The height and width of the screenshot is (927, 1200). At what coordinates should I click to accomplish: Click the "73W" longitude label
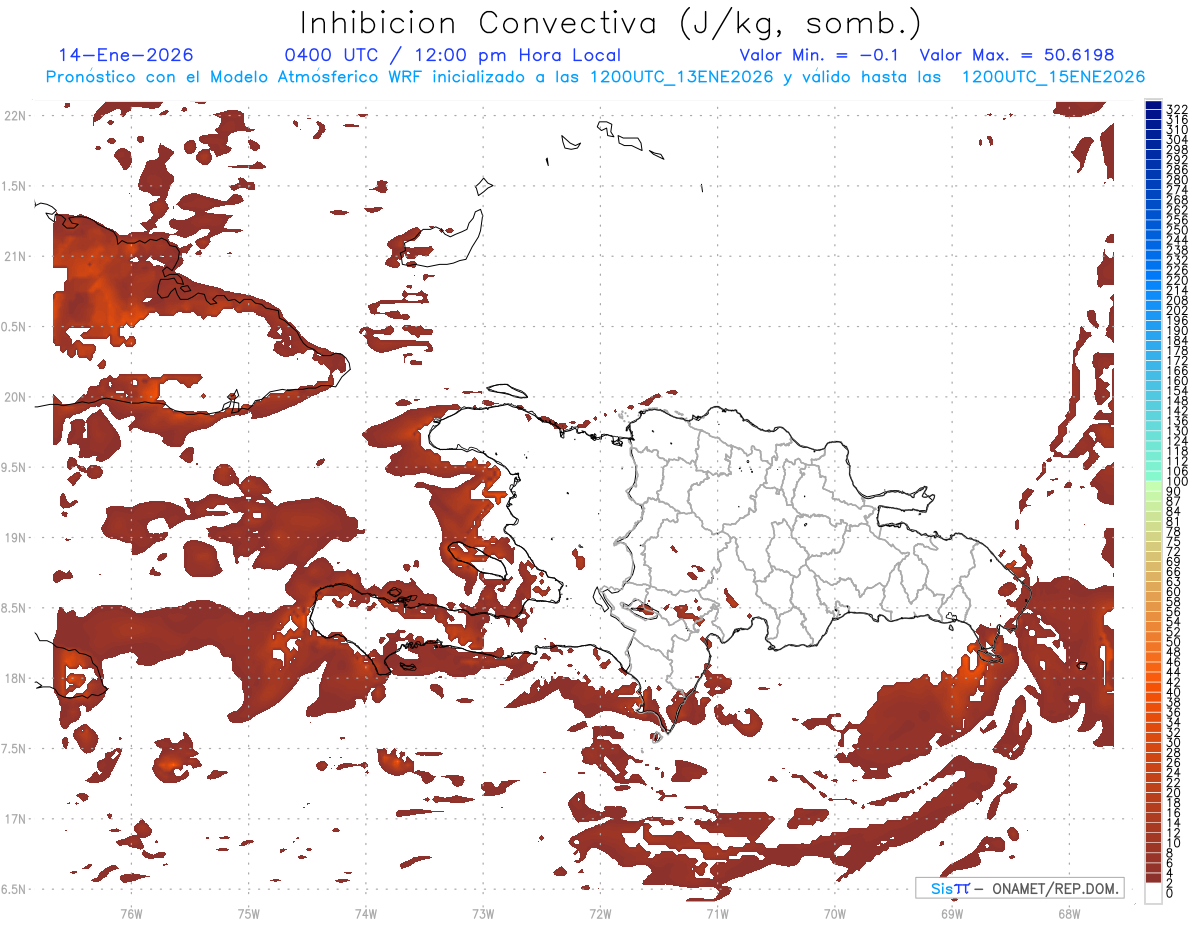[x=483, y=913]
